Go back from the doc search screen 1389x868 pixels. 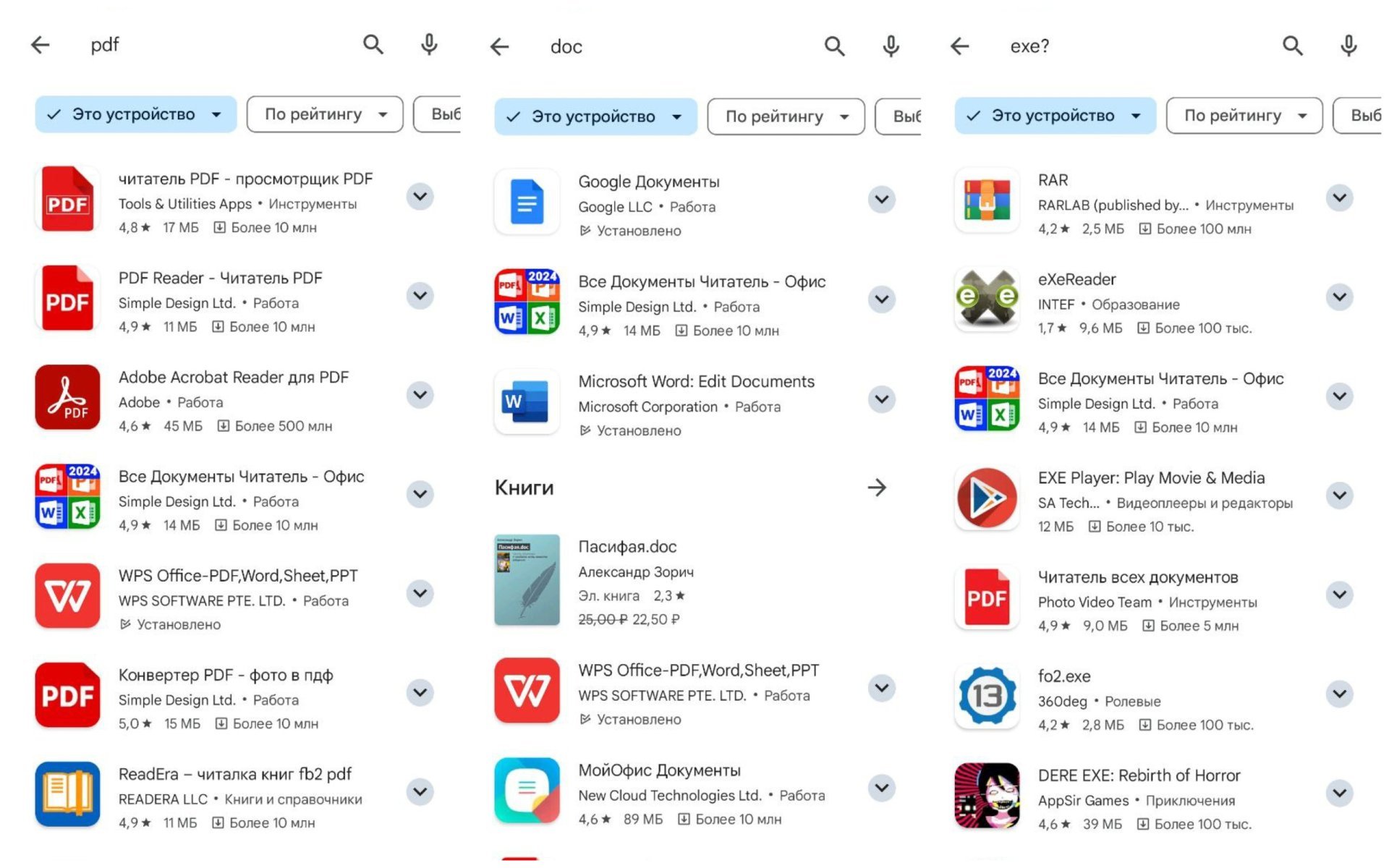500,47
